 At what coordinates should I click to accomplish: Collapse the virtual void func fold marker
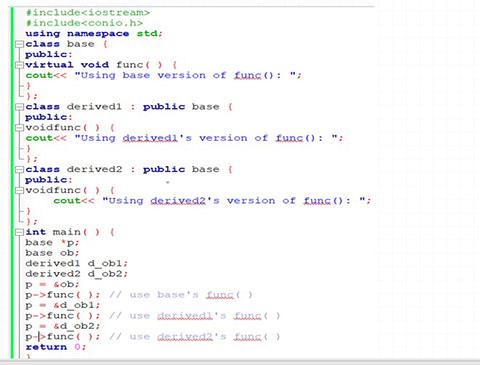coord(20,65)
